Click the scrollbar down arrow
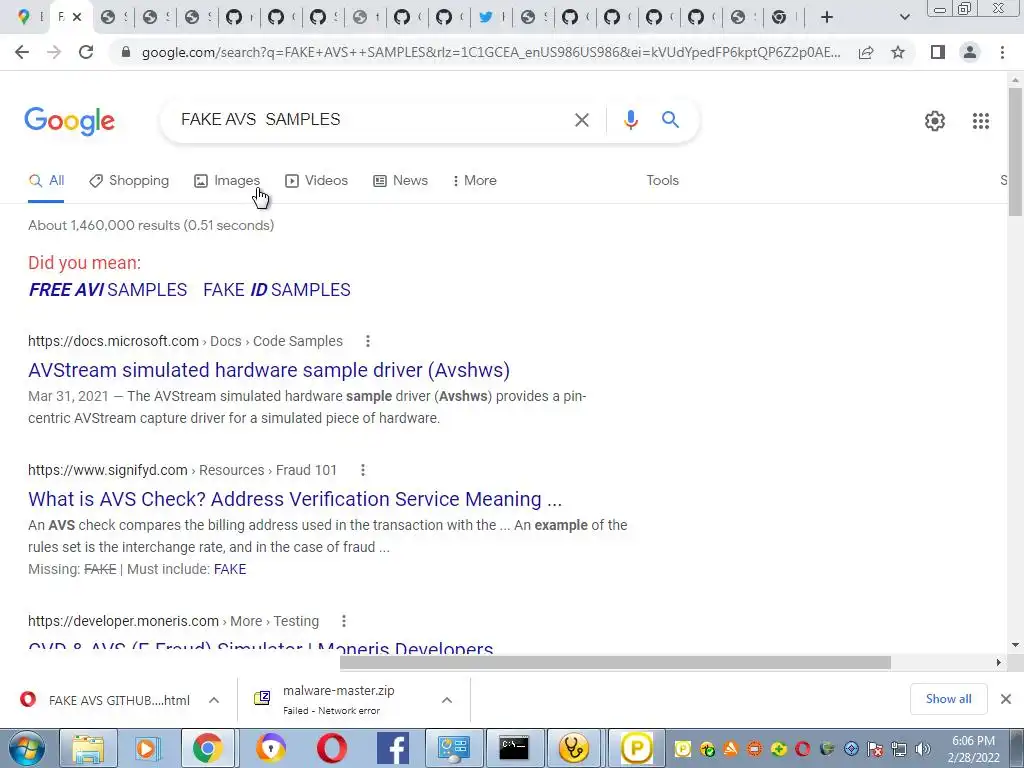 (x=1015, y=645)
